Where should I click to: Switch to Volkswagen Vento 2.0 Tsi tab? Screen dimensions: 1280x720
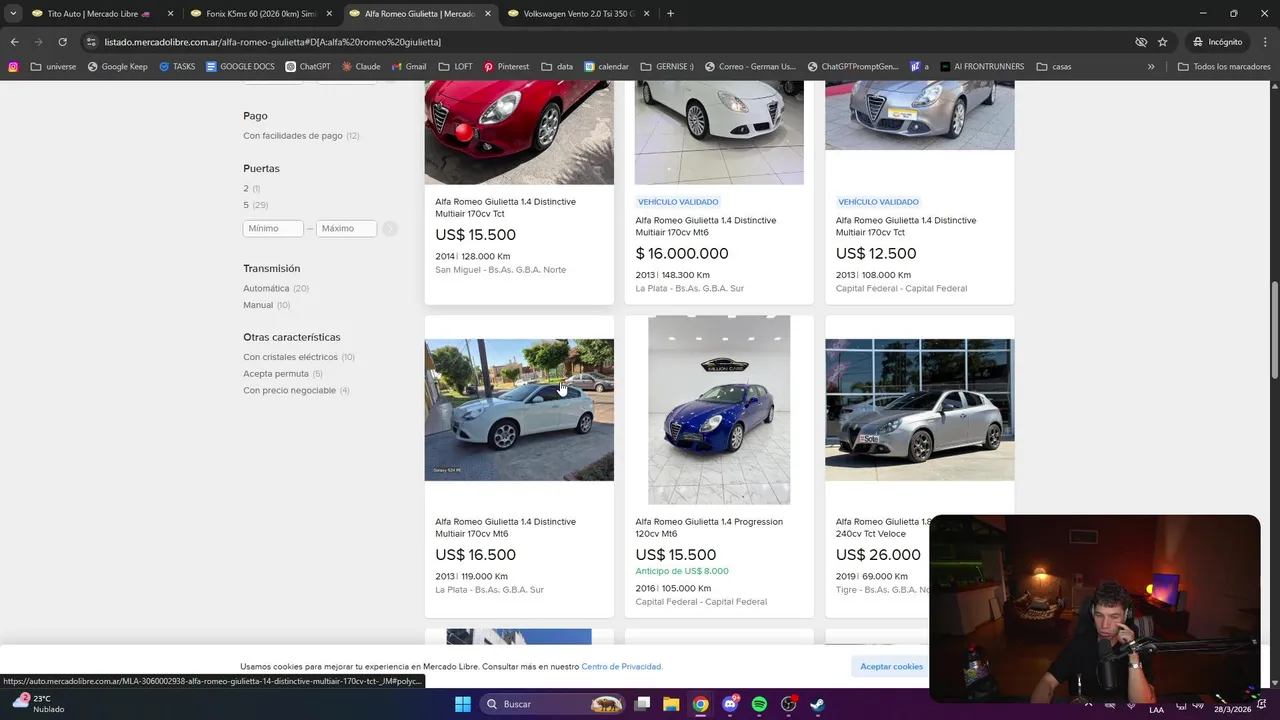pos(579,14)
